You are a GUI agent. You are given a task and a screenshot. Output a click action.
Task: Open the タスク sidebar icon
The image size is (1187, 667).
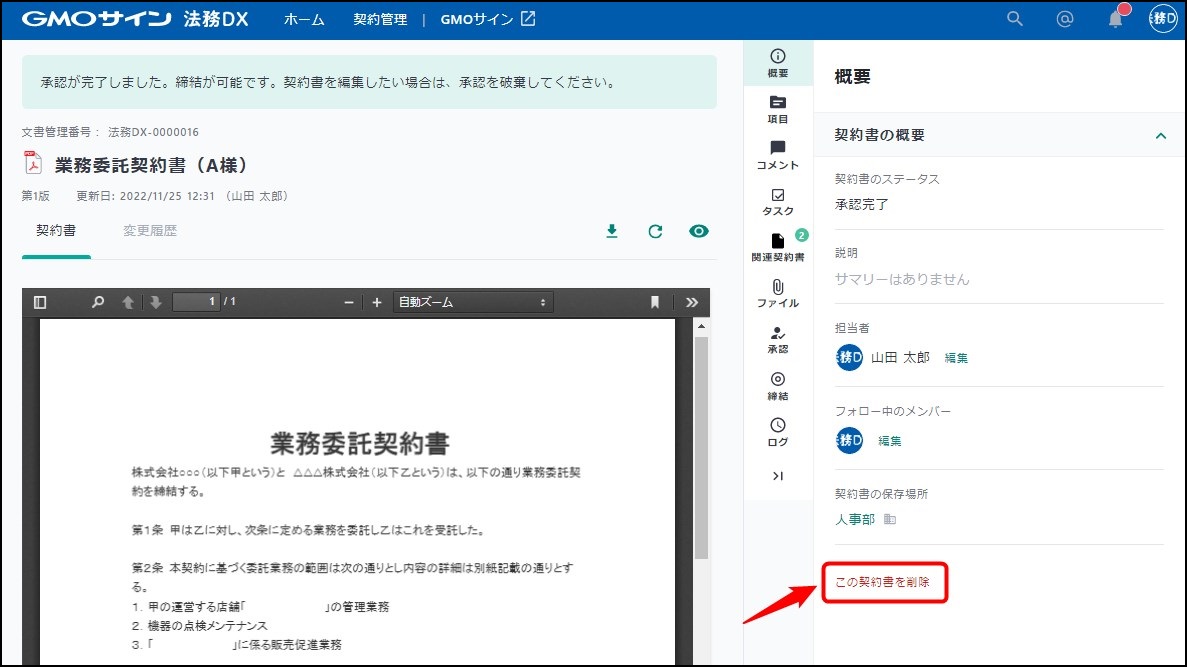(777, 201)
